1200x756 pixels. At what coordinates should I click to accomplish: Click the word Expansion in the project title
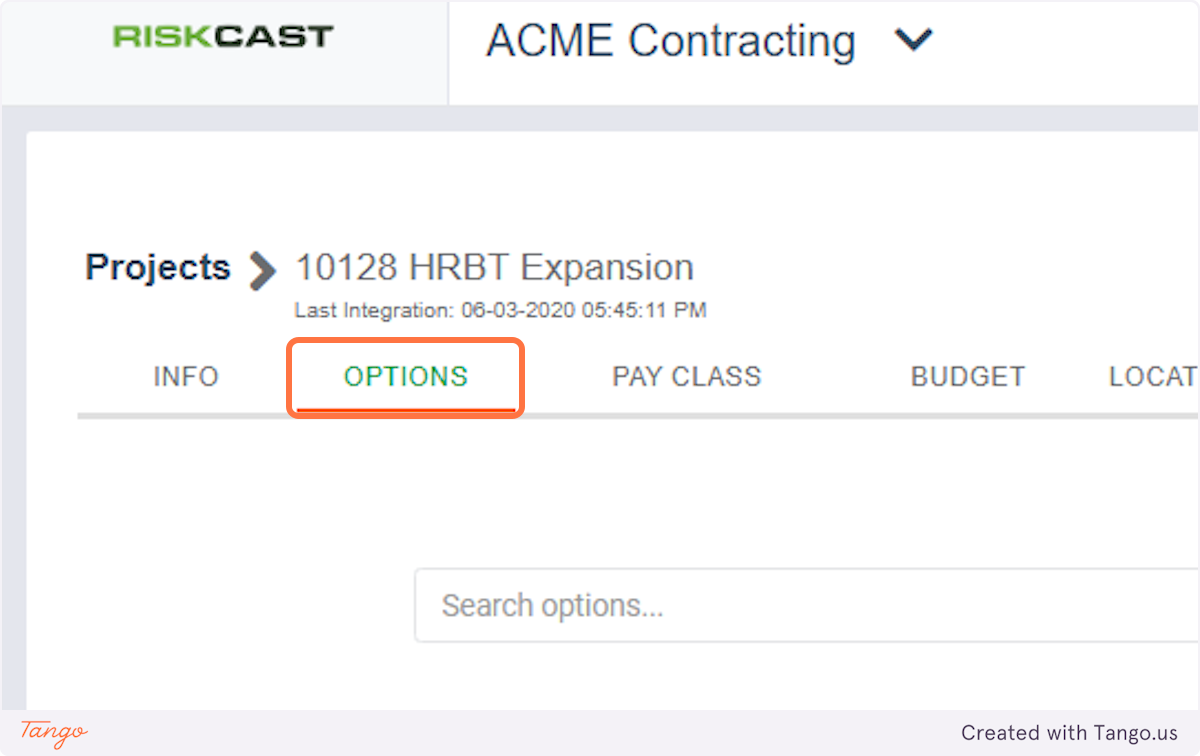pos(607,268)
